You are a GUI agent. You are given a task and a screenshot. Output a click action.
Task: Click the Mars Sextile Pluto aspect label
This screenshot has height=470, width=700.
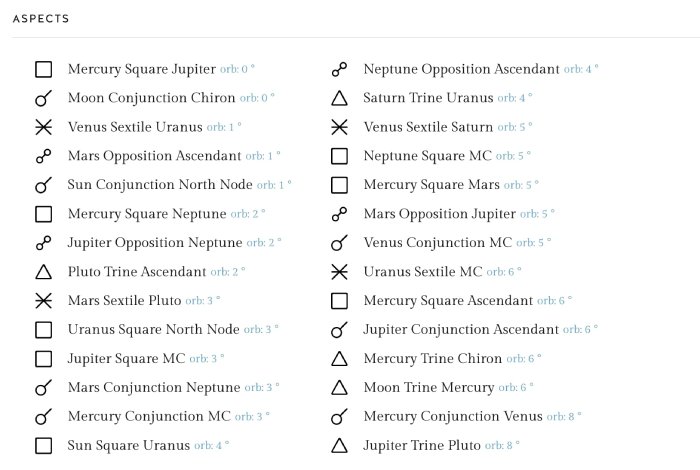[125, 300]
